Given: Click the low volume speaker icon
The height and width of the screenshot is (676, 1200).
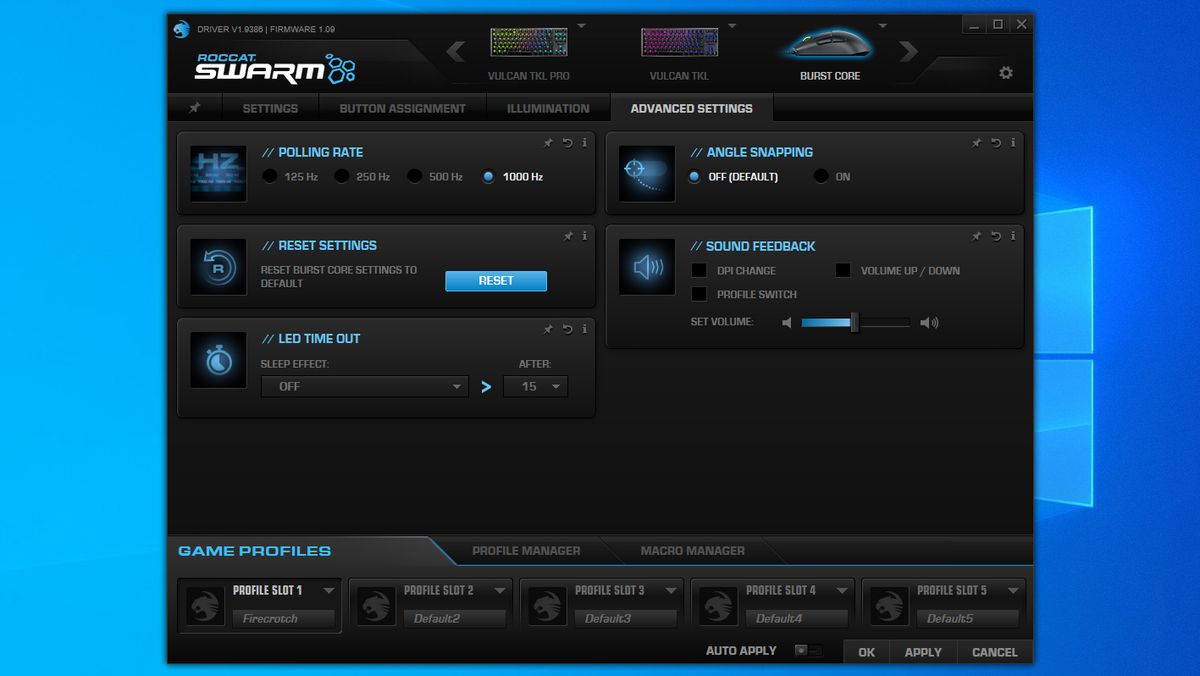Looking at the screenshot, I should pos(787,322).
